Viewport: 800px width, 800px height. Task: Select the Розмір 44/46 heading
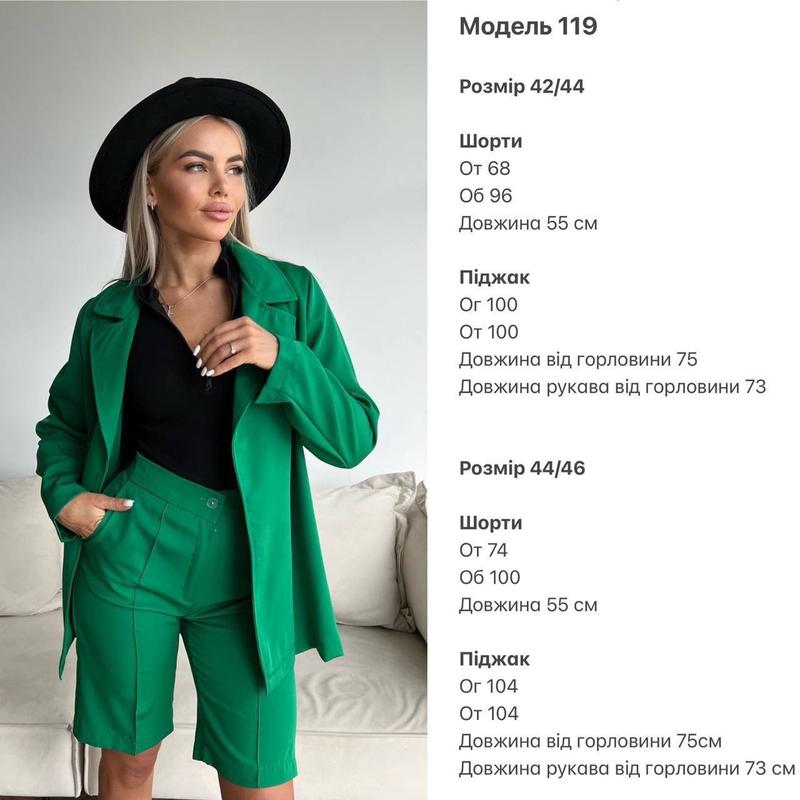point(522,468)
